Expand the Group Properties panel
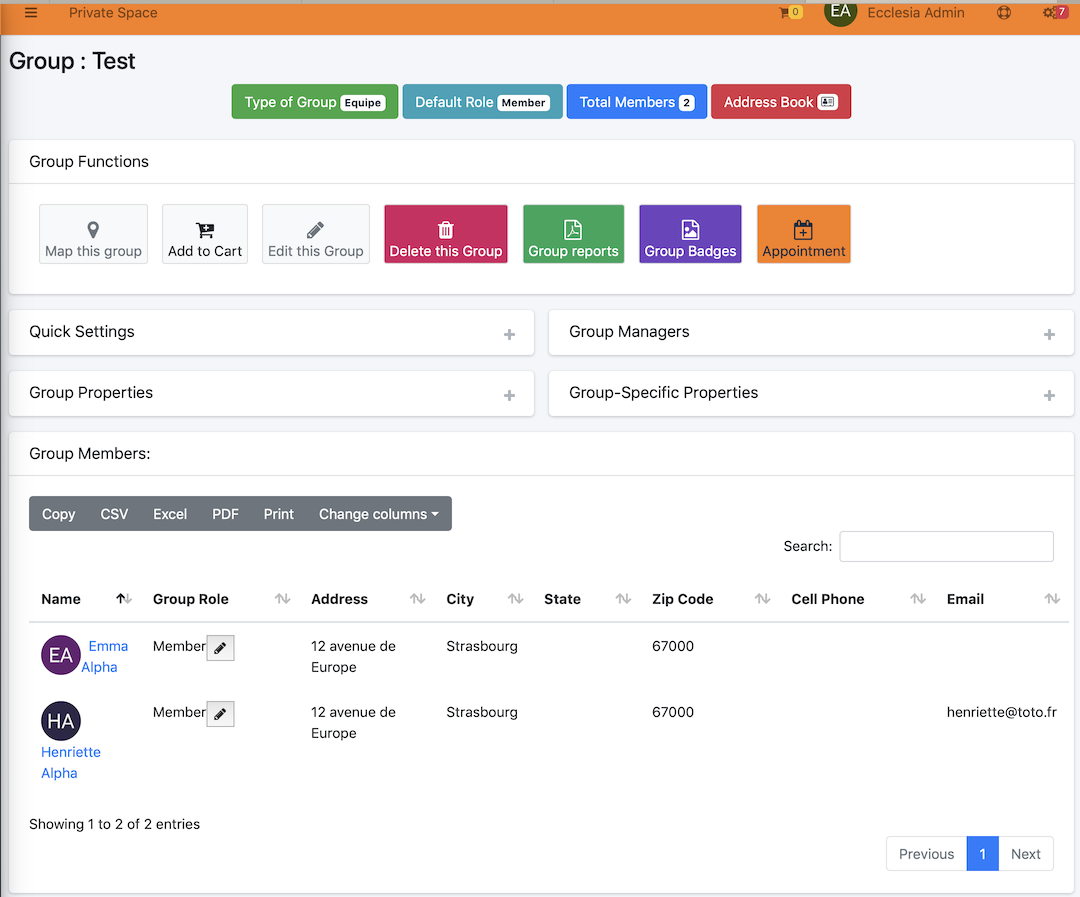1080x897 pixels. (509, 395)
